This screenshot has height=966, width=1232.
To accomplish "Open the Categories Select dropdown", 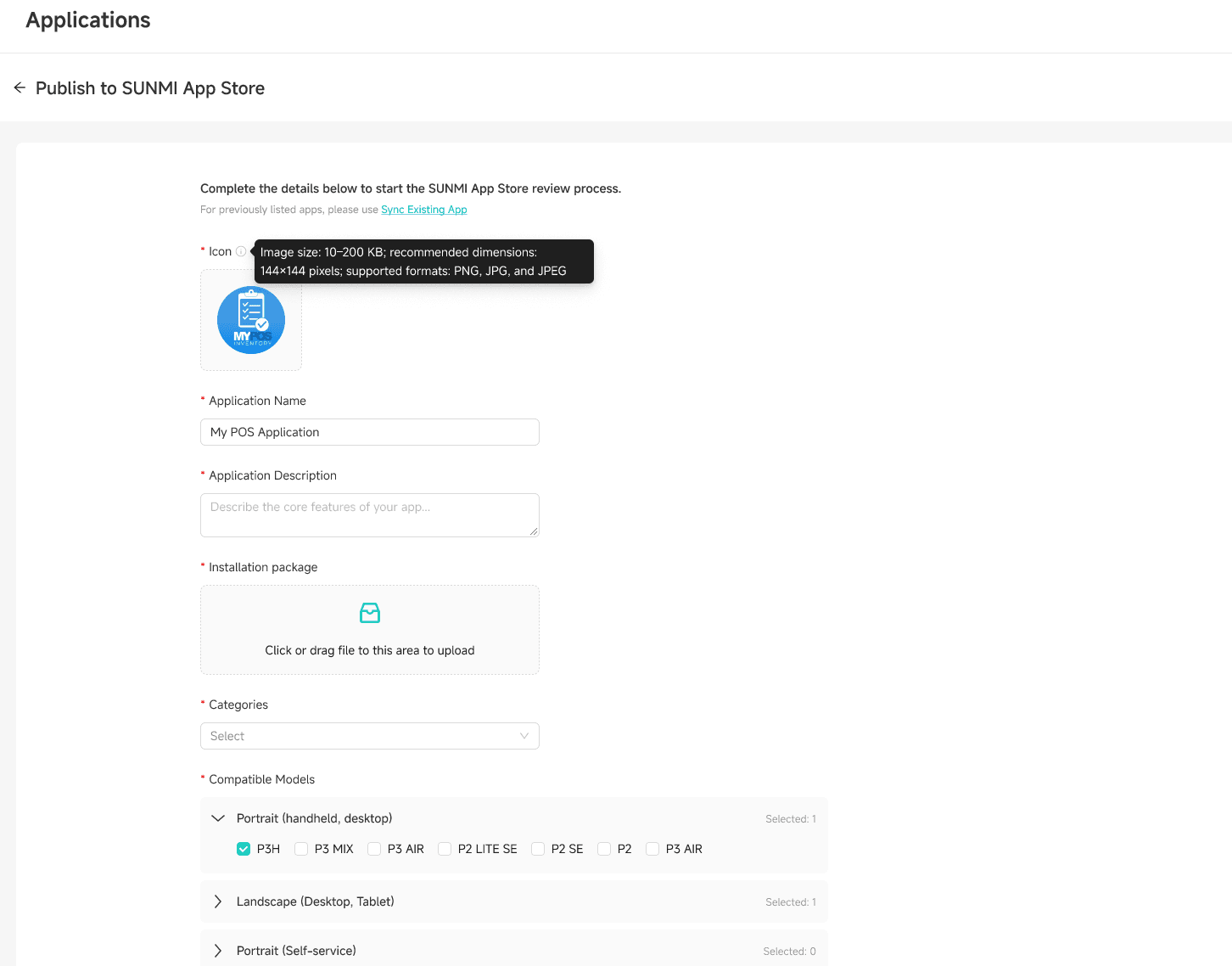I will click(370, 736).
